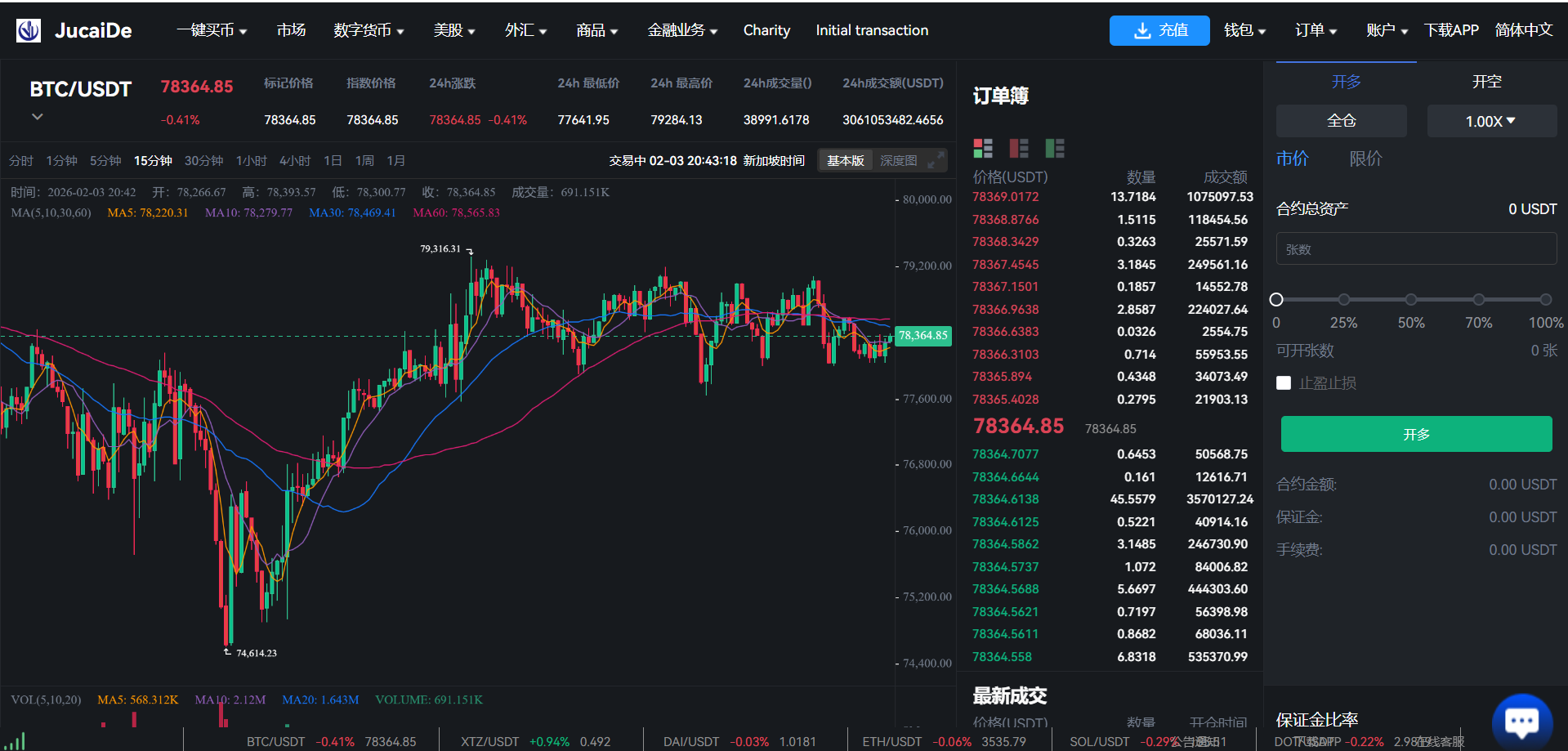Select the 限价 limit order tab
Image resolution: width=1568 pixels, height=751 pixels.
click(x=1365, y=159)
